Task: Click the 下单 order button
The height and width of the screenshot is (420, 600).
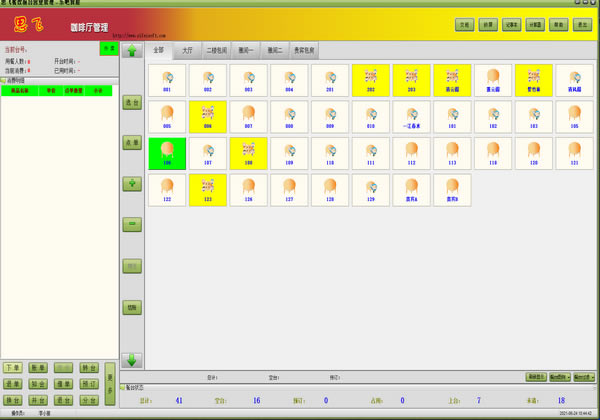Action: point(13,368)
